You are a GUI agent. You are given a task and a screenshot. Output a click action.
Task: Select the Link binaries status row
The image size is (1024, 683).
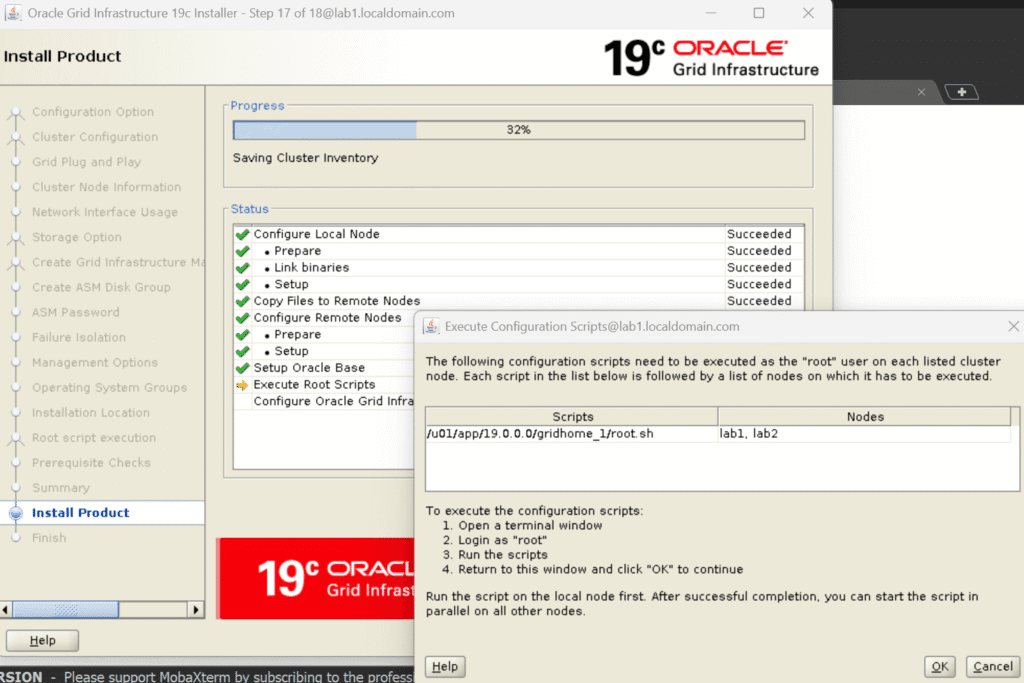[x=519, y=267]
